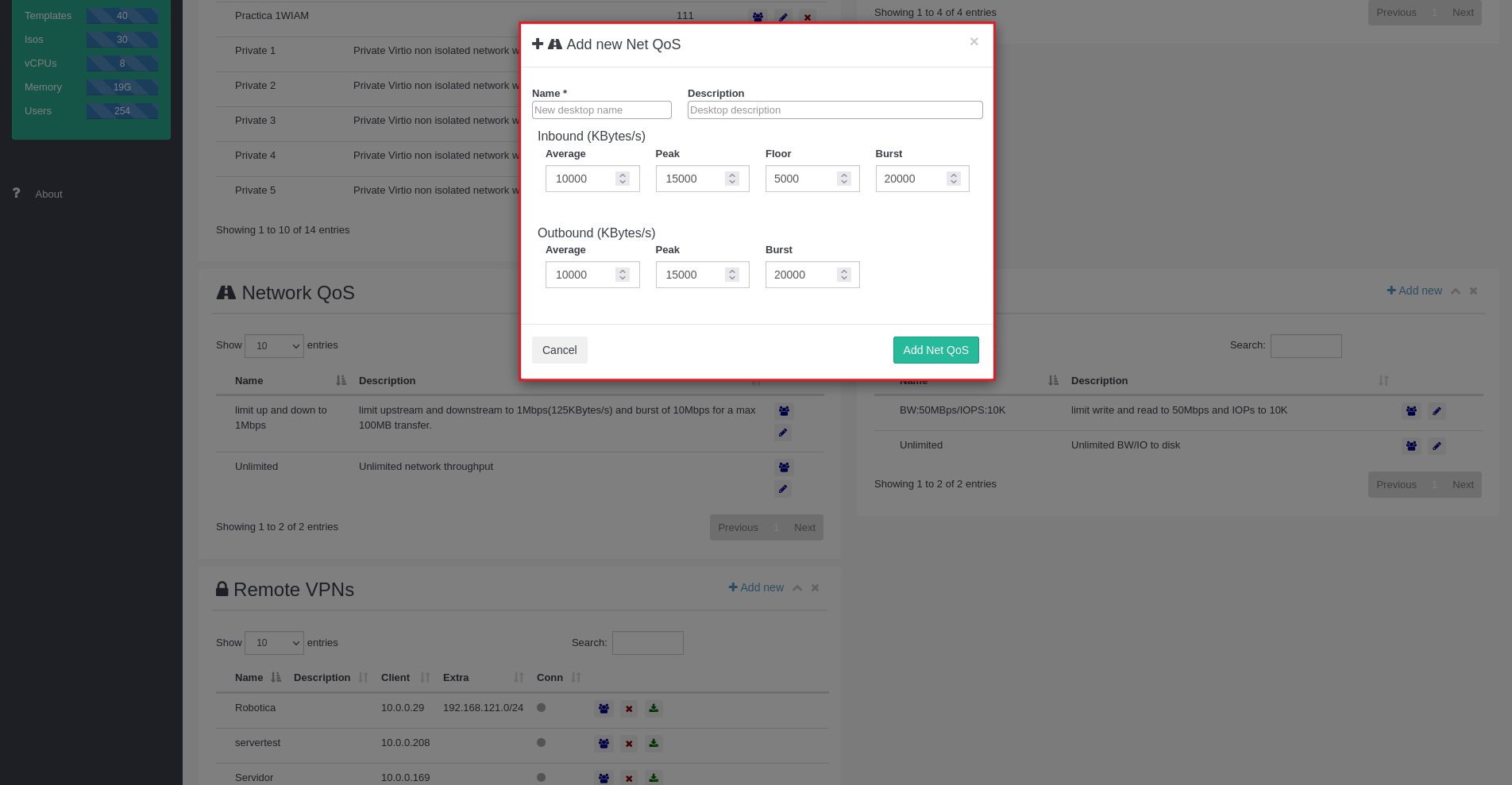Screen dimensions: 1512x785
Task: Open user permissions for Unlimited network QoS
Action: (784, 468)
